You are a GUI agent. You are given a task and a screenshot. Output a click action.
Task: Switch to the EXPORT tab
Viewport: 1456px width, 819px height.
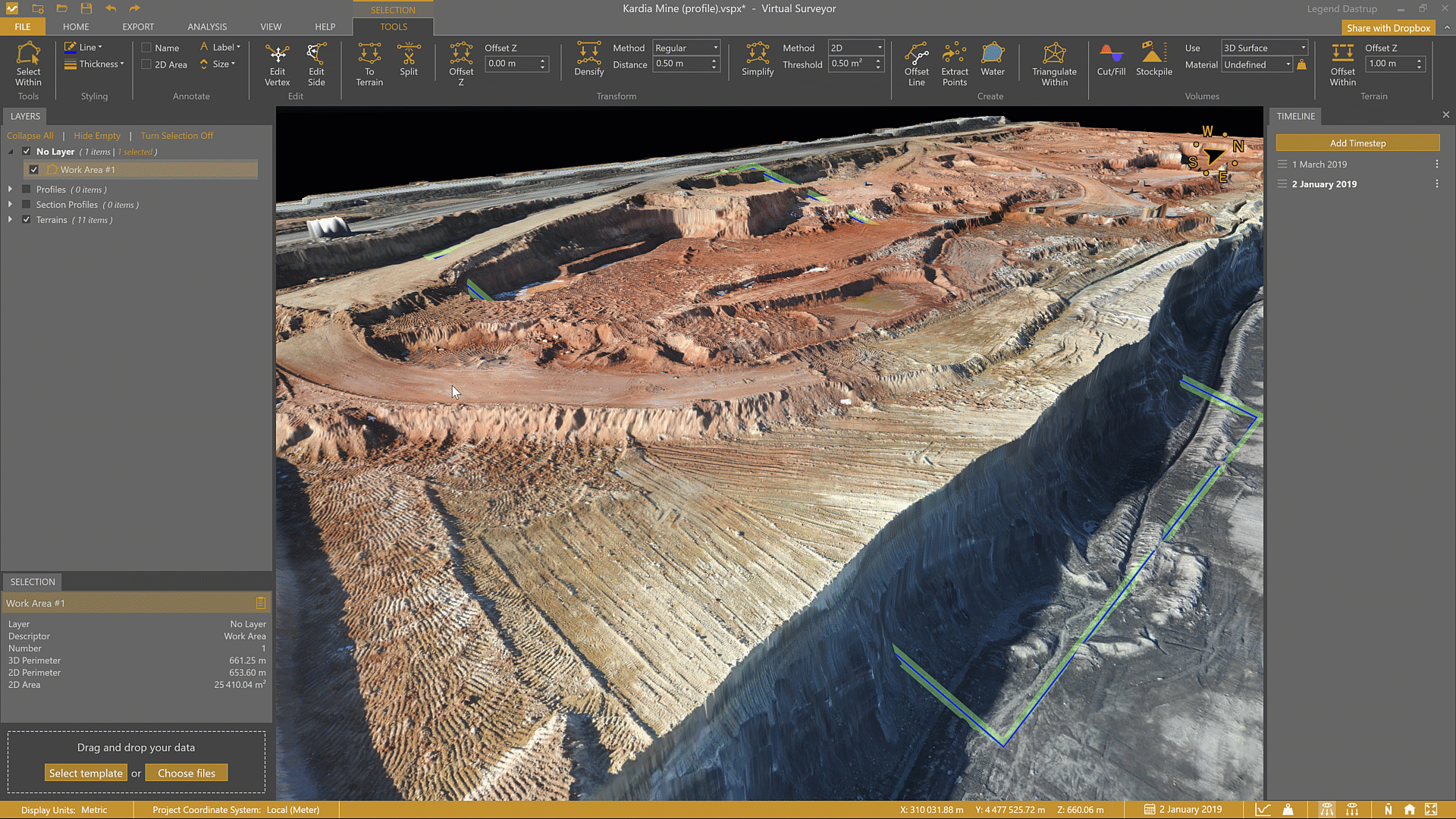138,27
